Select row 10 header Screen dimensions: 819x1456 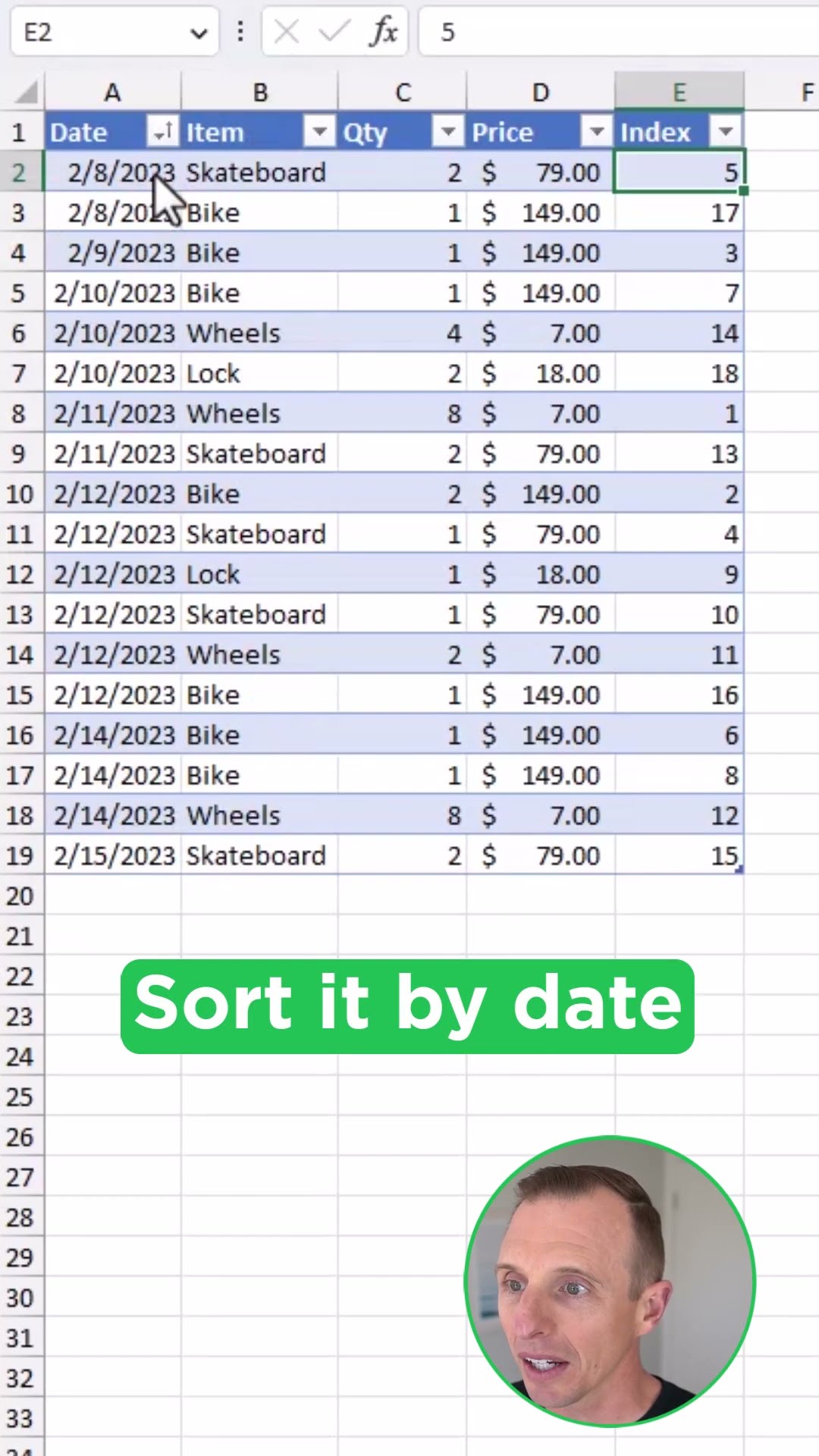tap(20, 494)
